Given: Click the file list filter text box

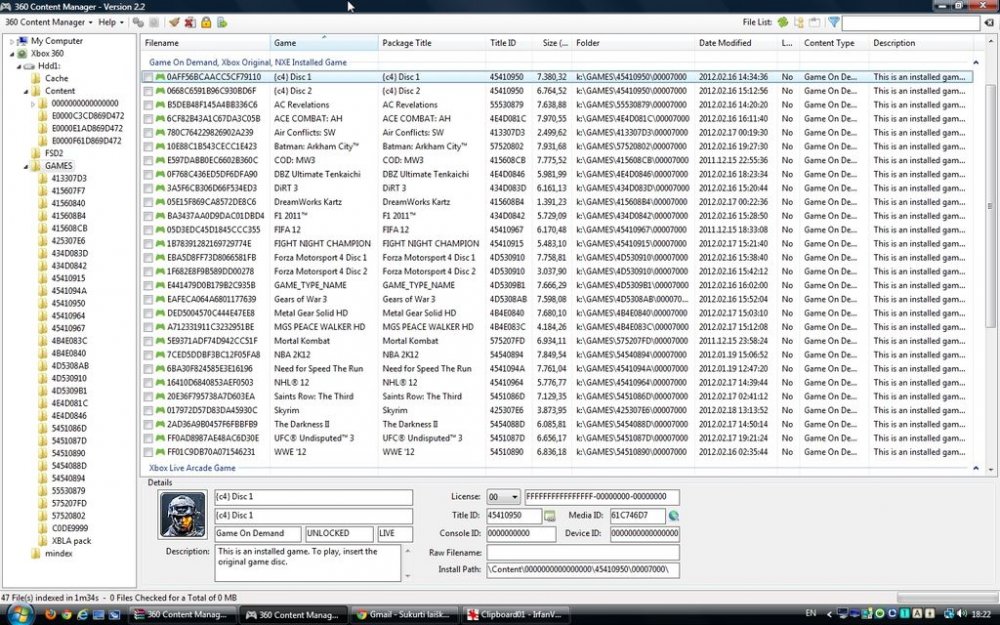Looking at the screenshot, I should click(x=911, y=23).
